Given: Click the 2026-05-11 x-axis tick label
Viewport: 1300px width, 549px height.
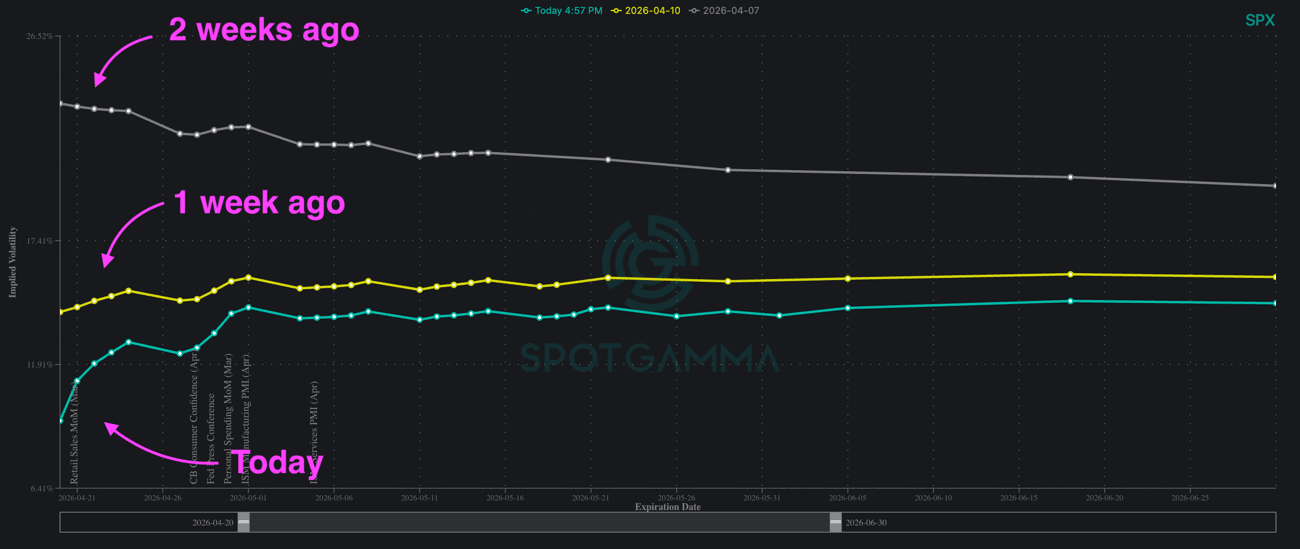Looking at the screenshot, I should [x=419, y=497].
